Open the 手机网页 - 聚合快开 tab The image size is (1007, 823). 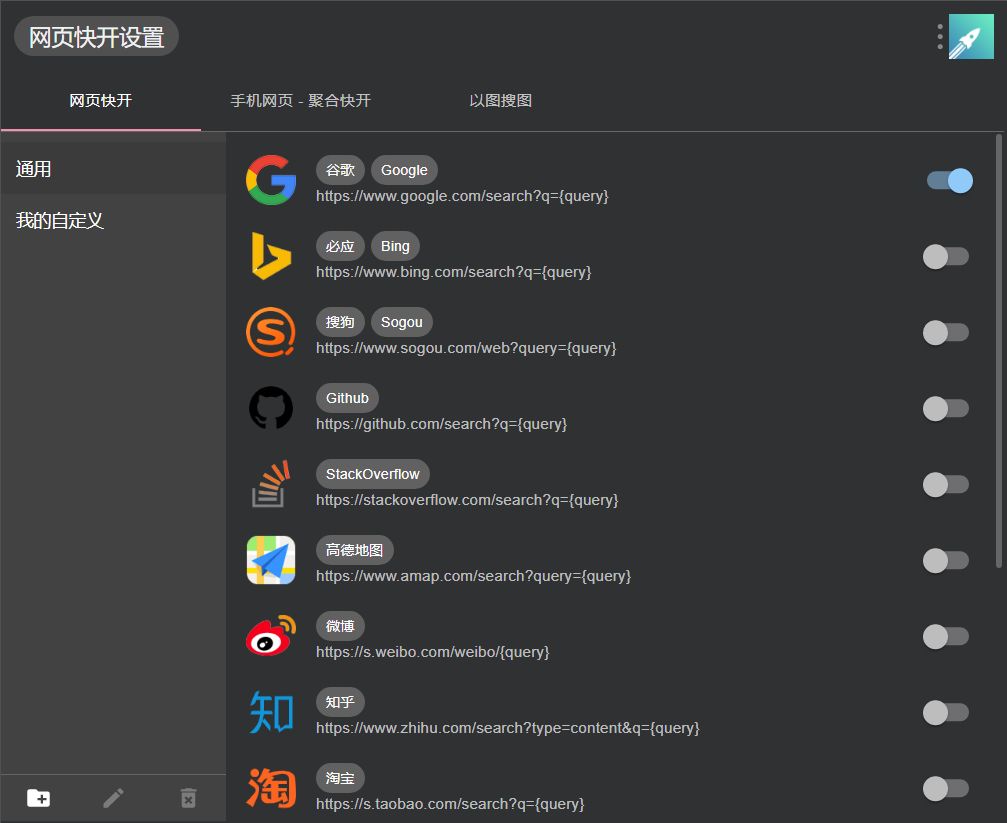pos(301,101)
